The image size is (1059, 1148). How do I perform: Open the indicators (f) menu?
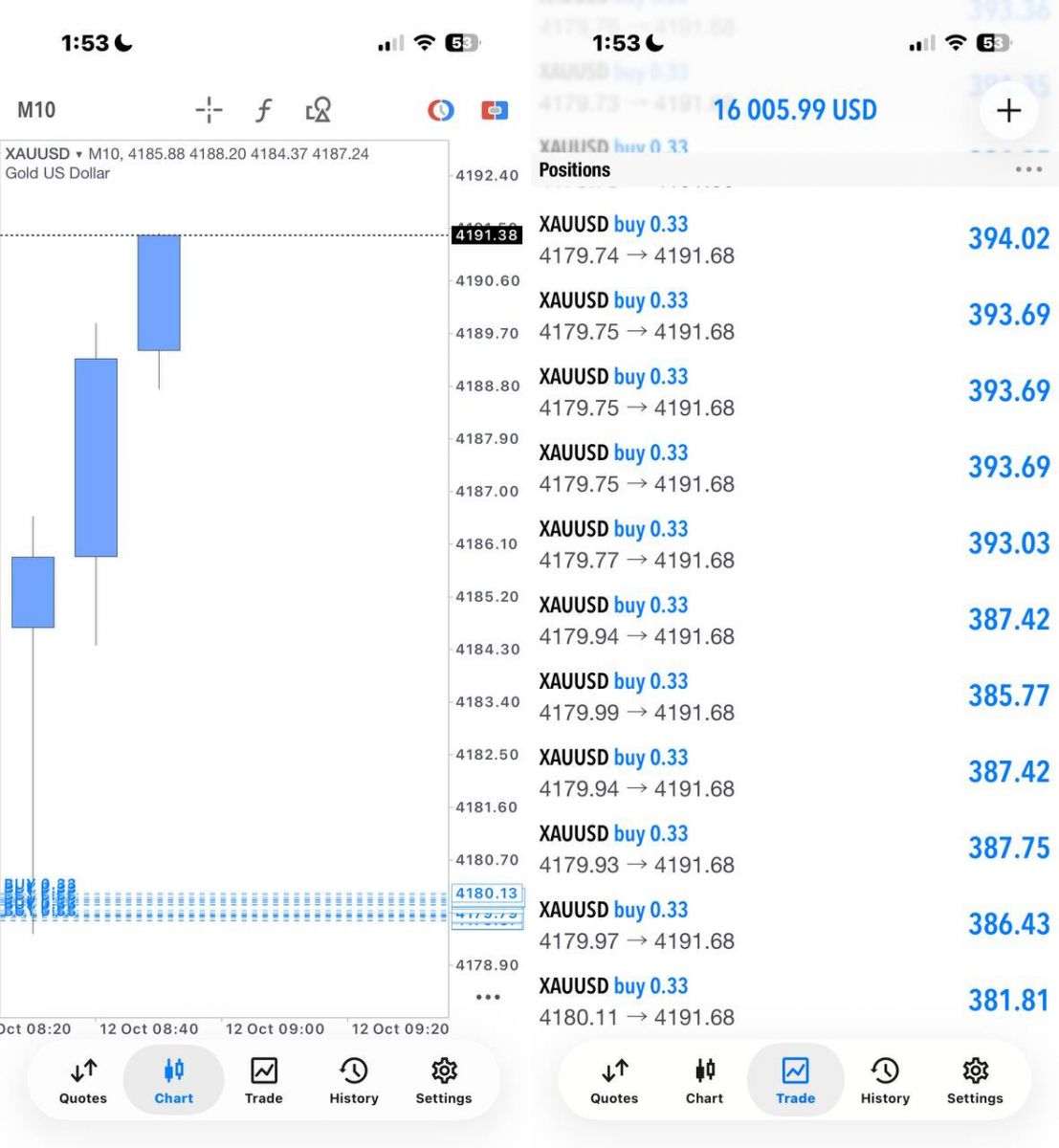click(264, 110)
